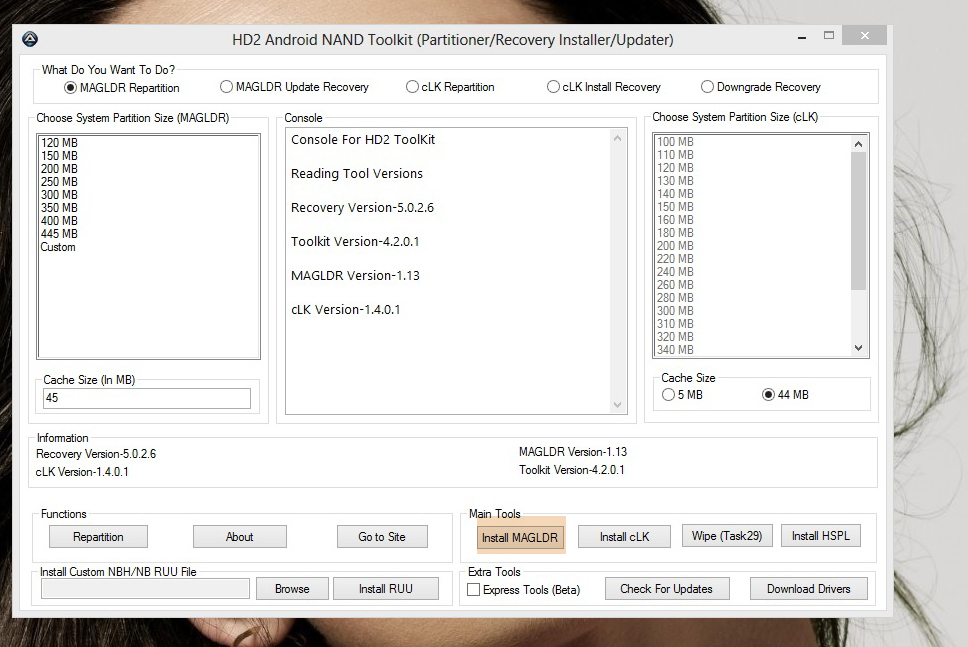Click Toolkit Version-4.2.0.1 console line
This screenshot has width=968, height=647.
pyautogui.click(x=355, y=241)
